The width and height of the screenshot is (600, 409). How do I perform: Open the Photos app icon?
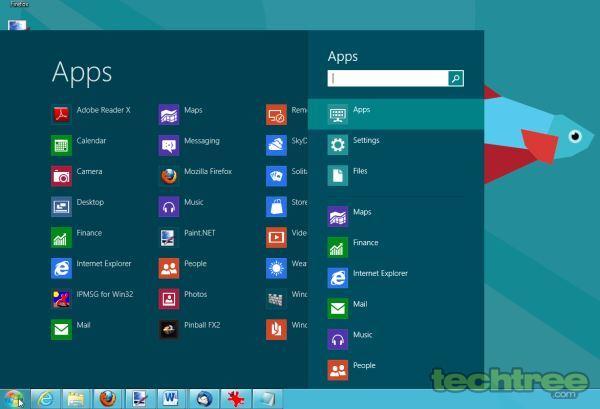click(169, 299)
